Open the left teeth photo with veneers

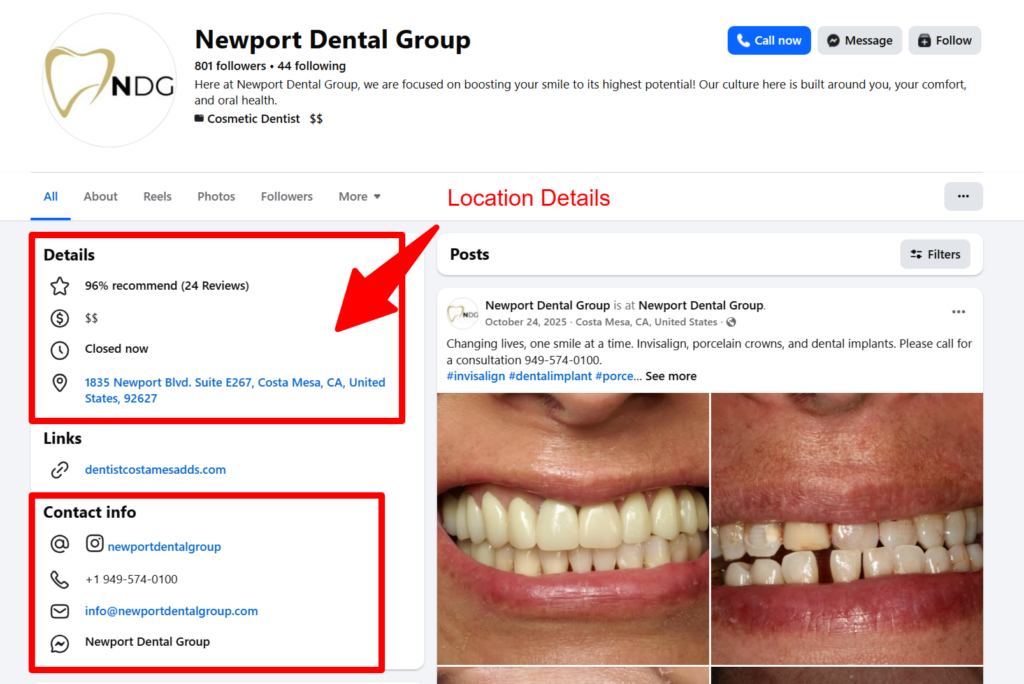click(573, 529)
